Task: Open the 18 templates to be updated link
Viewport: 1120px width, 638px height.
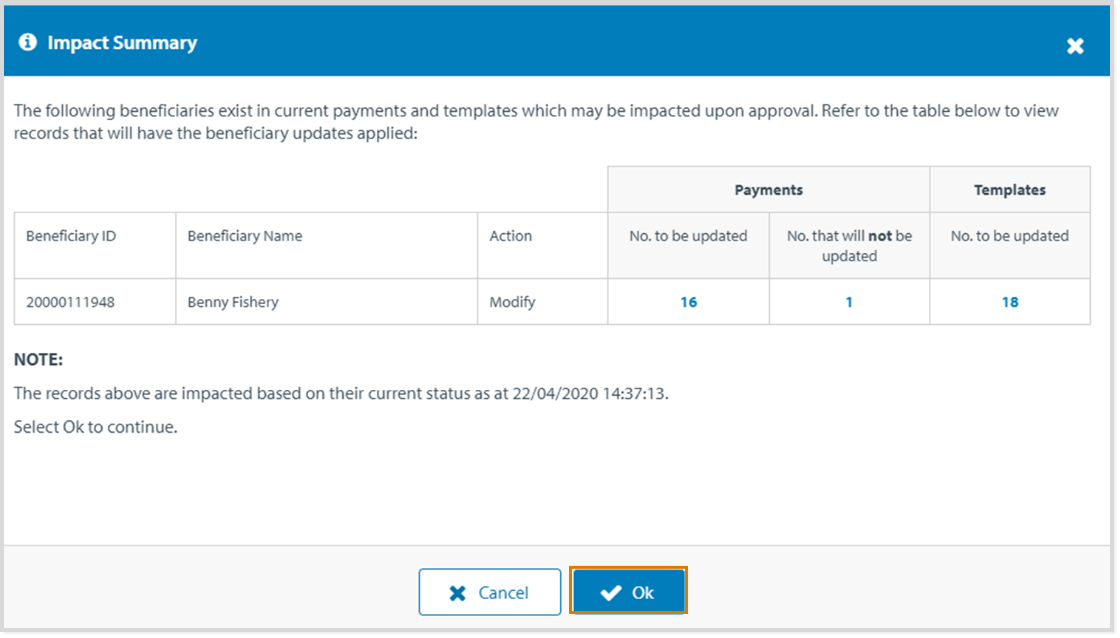Action: coord(1010,302)
